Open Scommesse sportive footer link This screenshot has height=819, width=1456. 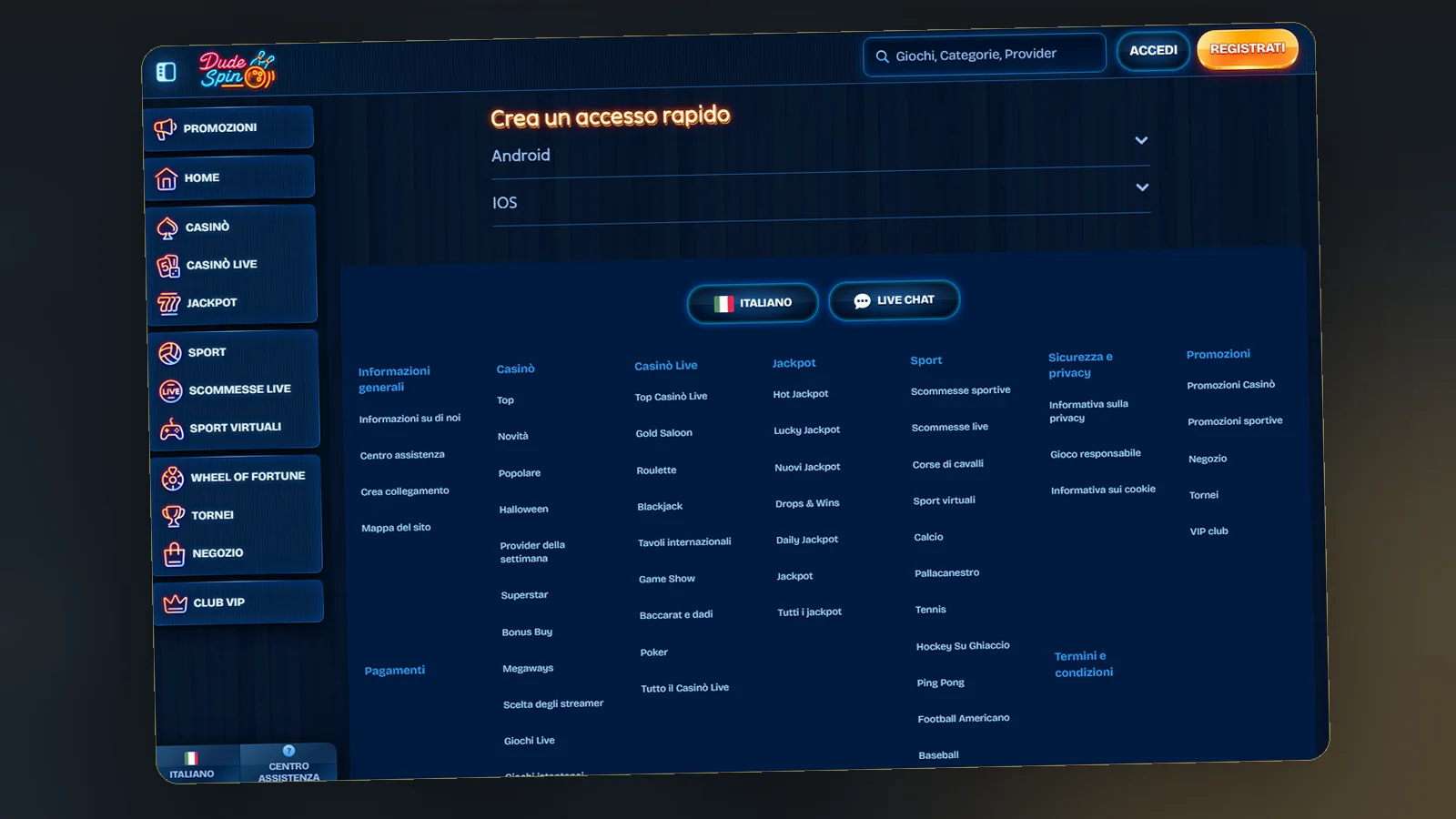pyautogui.click(x=960, y=390)
